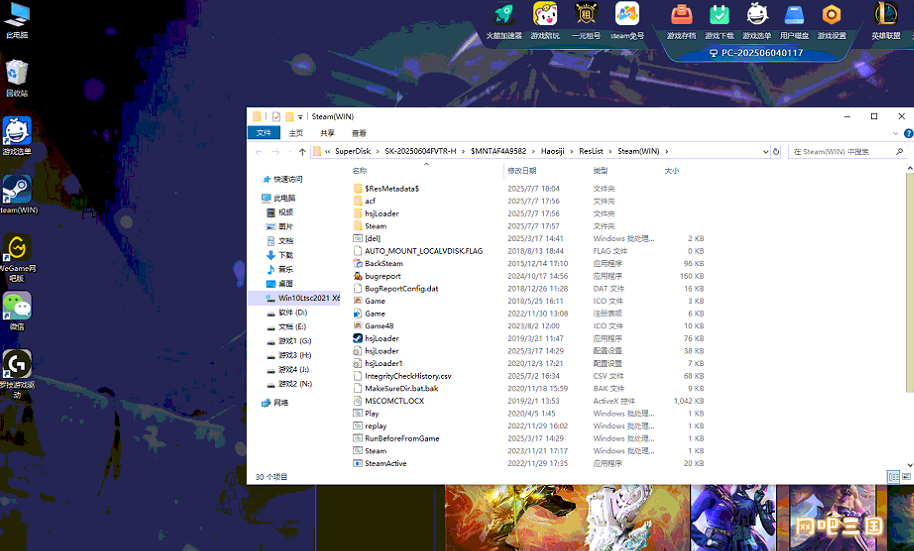Open the 用户磁盘 icon in top dock
Viewport: 914px width, 551px height.
[x=794, y=14]
